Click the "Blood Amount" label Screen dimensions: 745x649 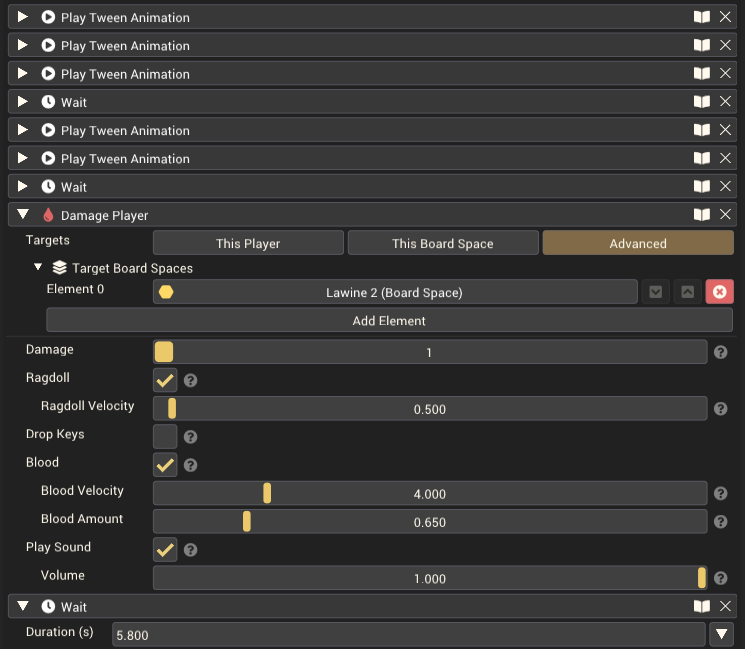click(x=82, y=518)
